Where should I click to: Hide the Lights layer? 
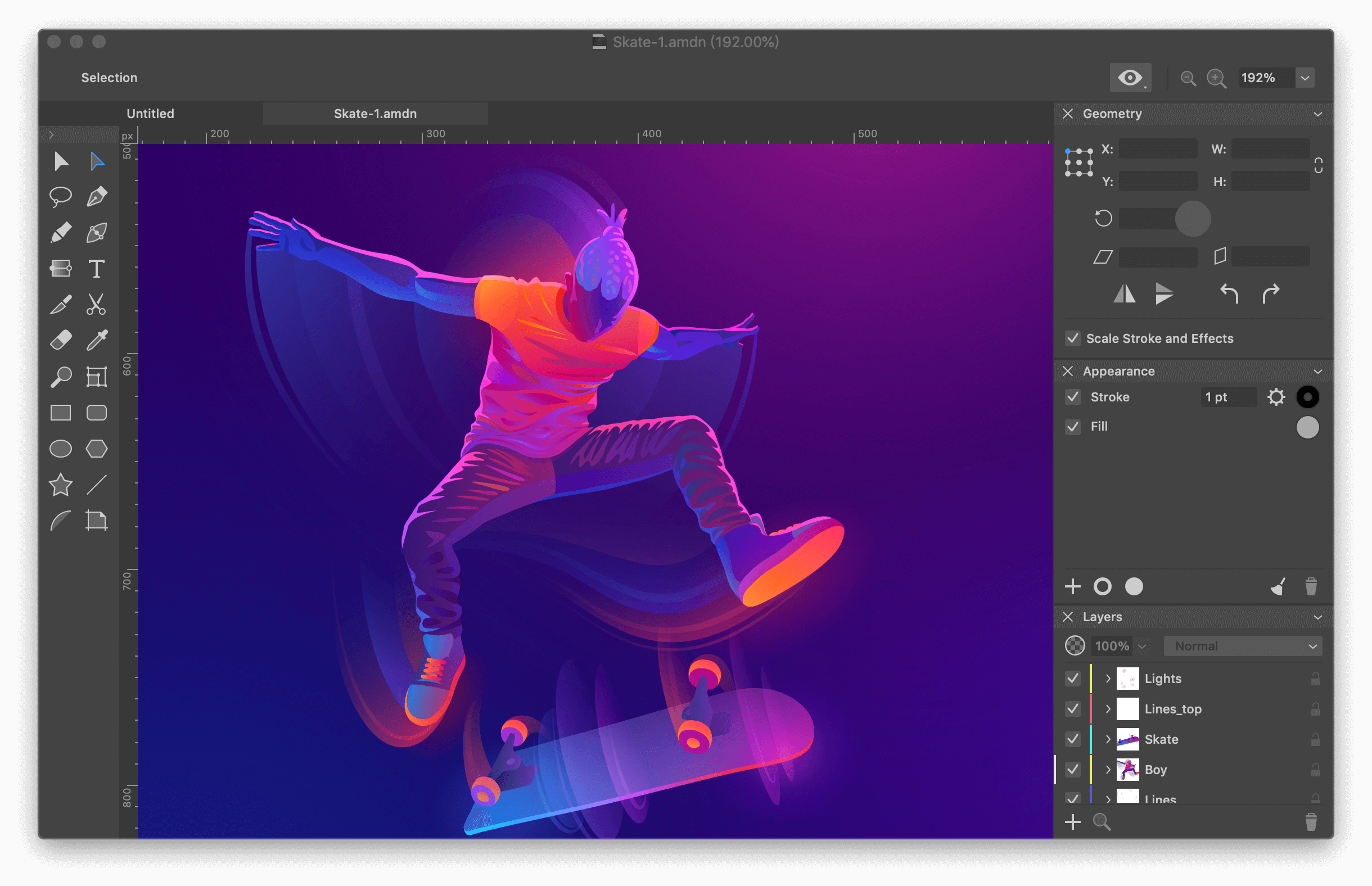pos(1072,679)
